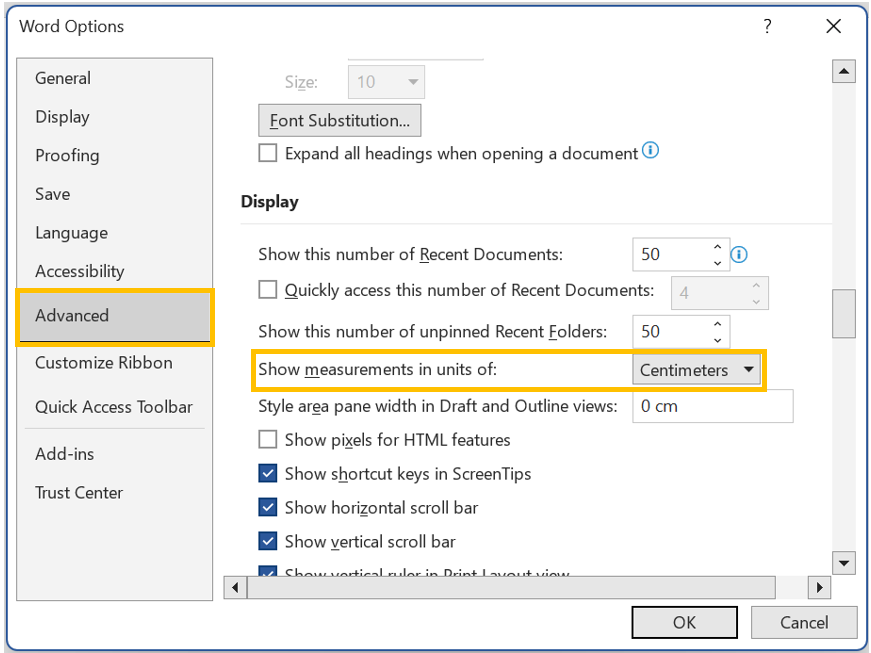Increase Recent Documents number with up arrow
871x653 pixels.
click(x=717, y=247)
